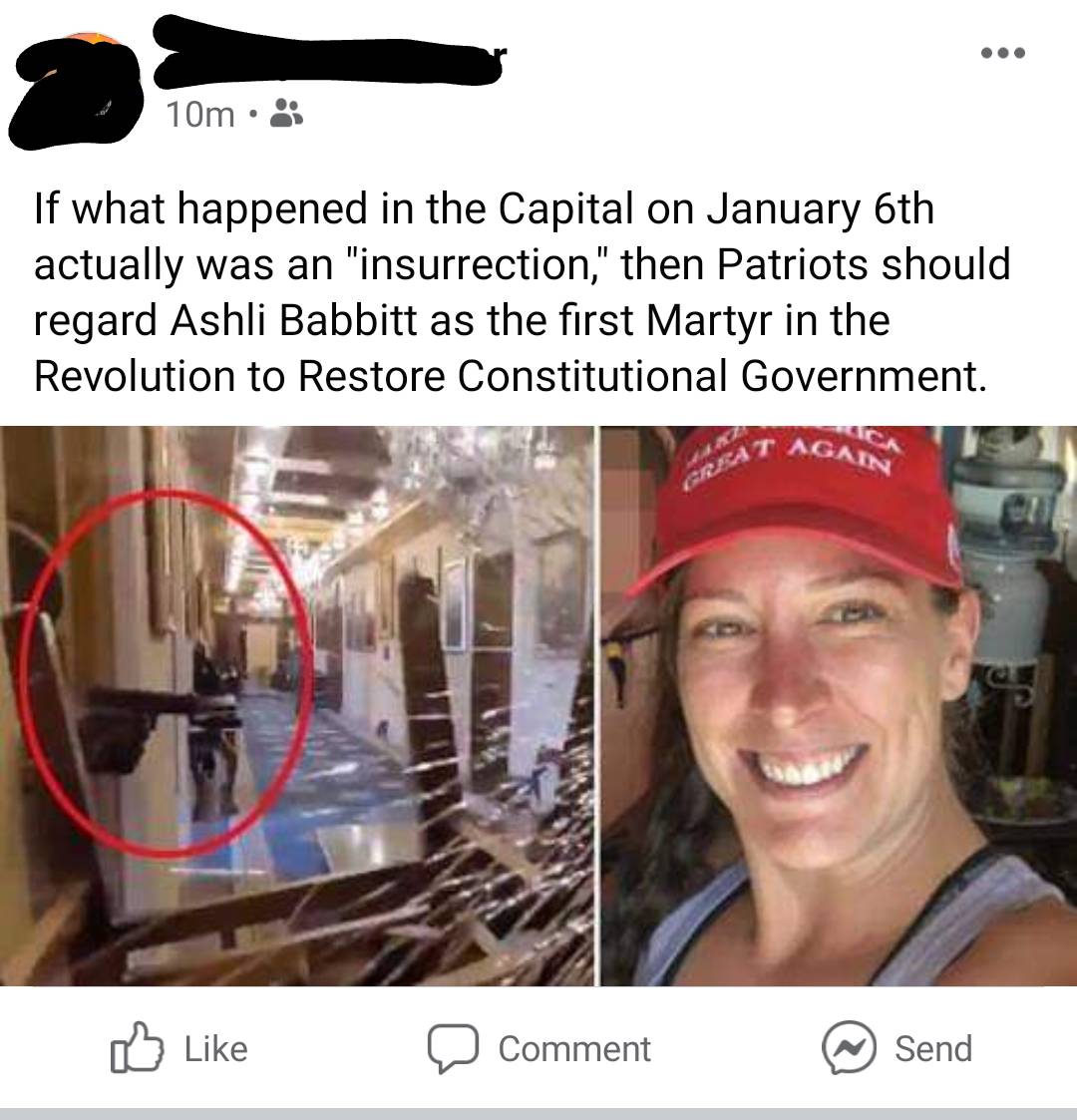
Task: Click the "10m" post timestamp
Action: tap(200, 115)
